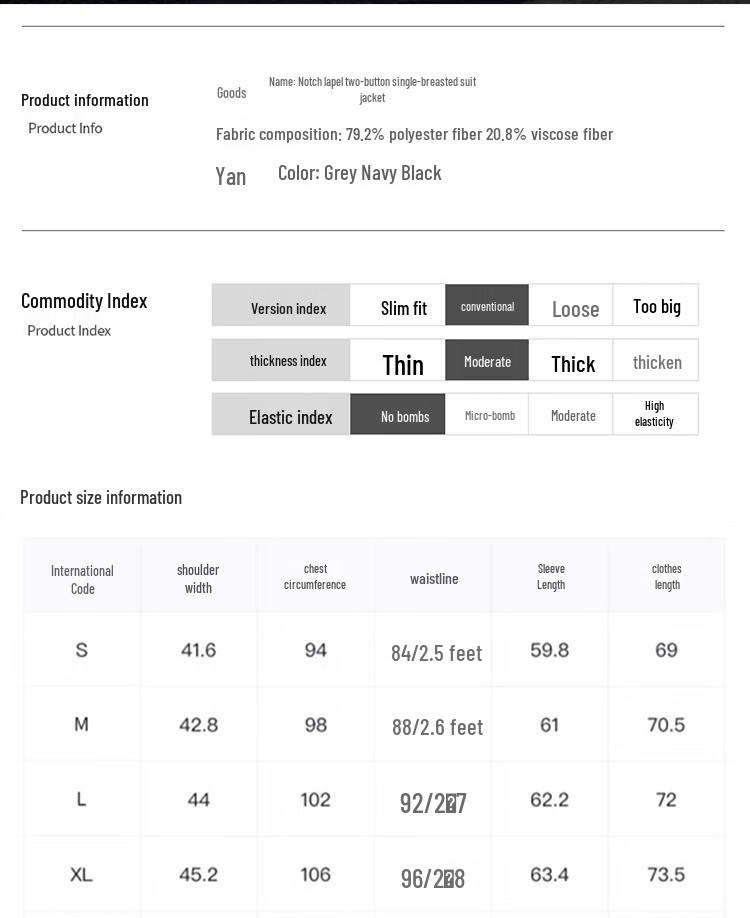Click the Moderate thickness cell
This screenshot has width=750, height=918.
(487, 360)
